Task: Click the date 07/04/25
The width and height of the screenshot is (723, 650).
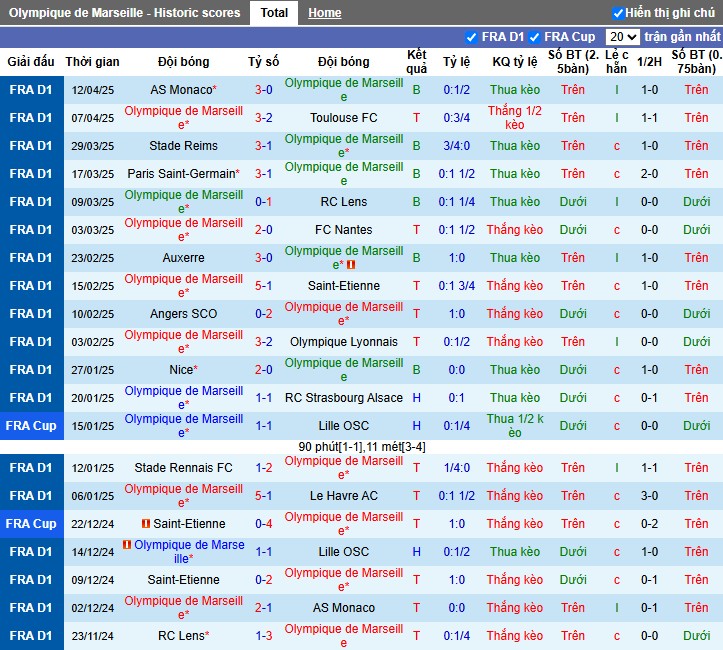Action: coord(93,118)
